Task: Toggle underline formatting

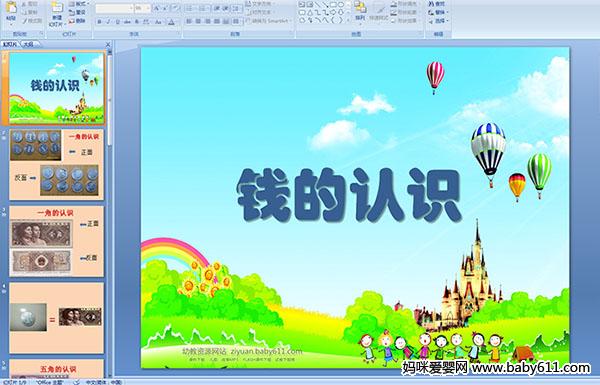Action: coord(117,22)
